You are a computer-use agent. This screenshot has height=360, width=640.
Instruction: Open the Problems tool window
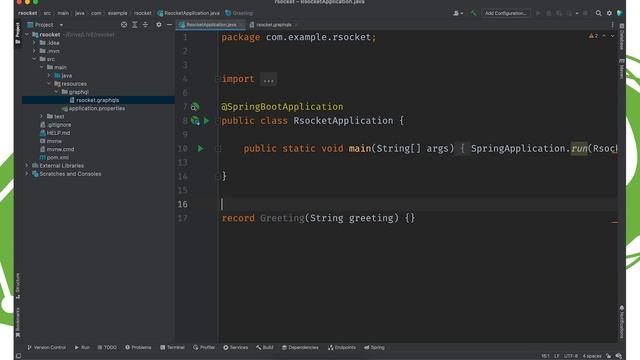pos(138,347)
